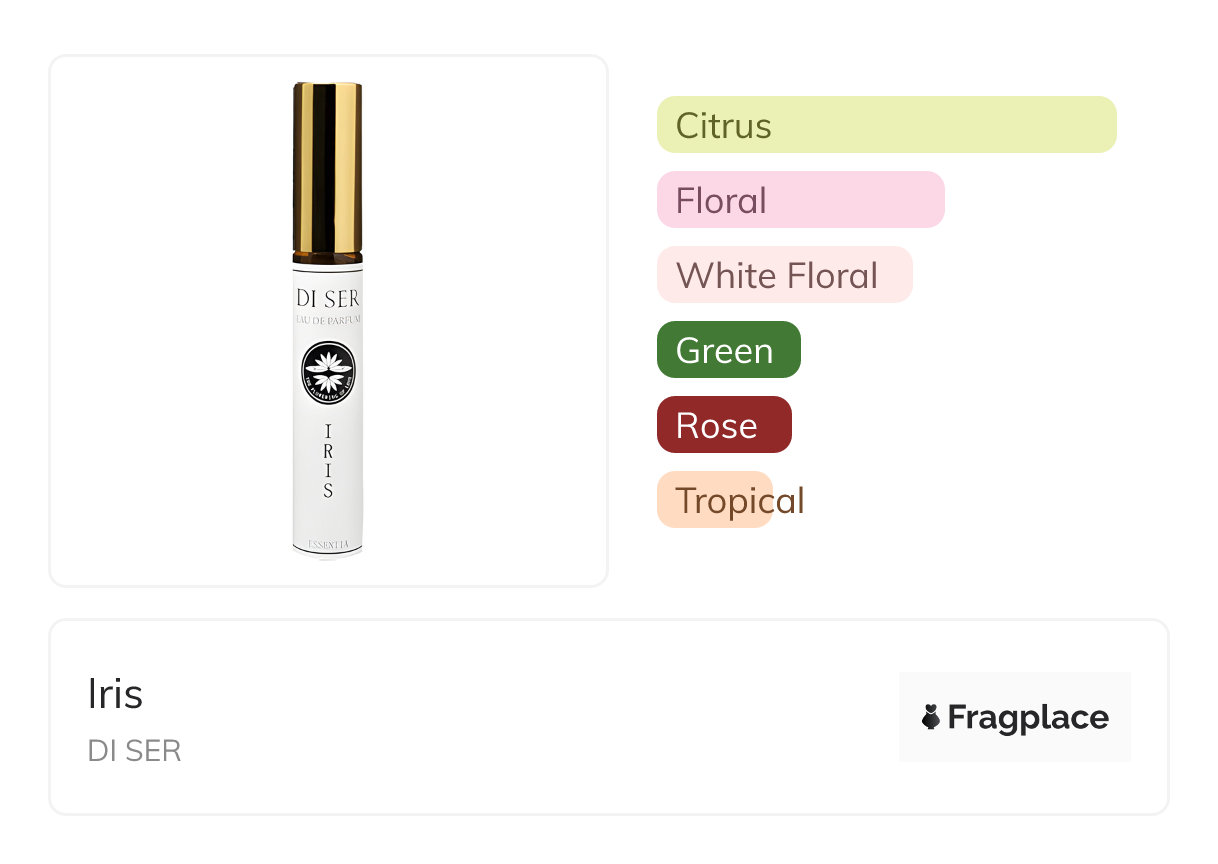1218x864 pixels.
Task: Choose the White Floral accord bar
Action: point(784,275)
